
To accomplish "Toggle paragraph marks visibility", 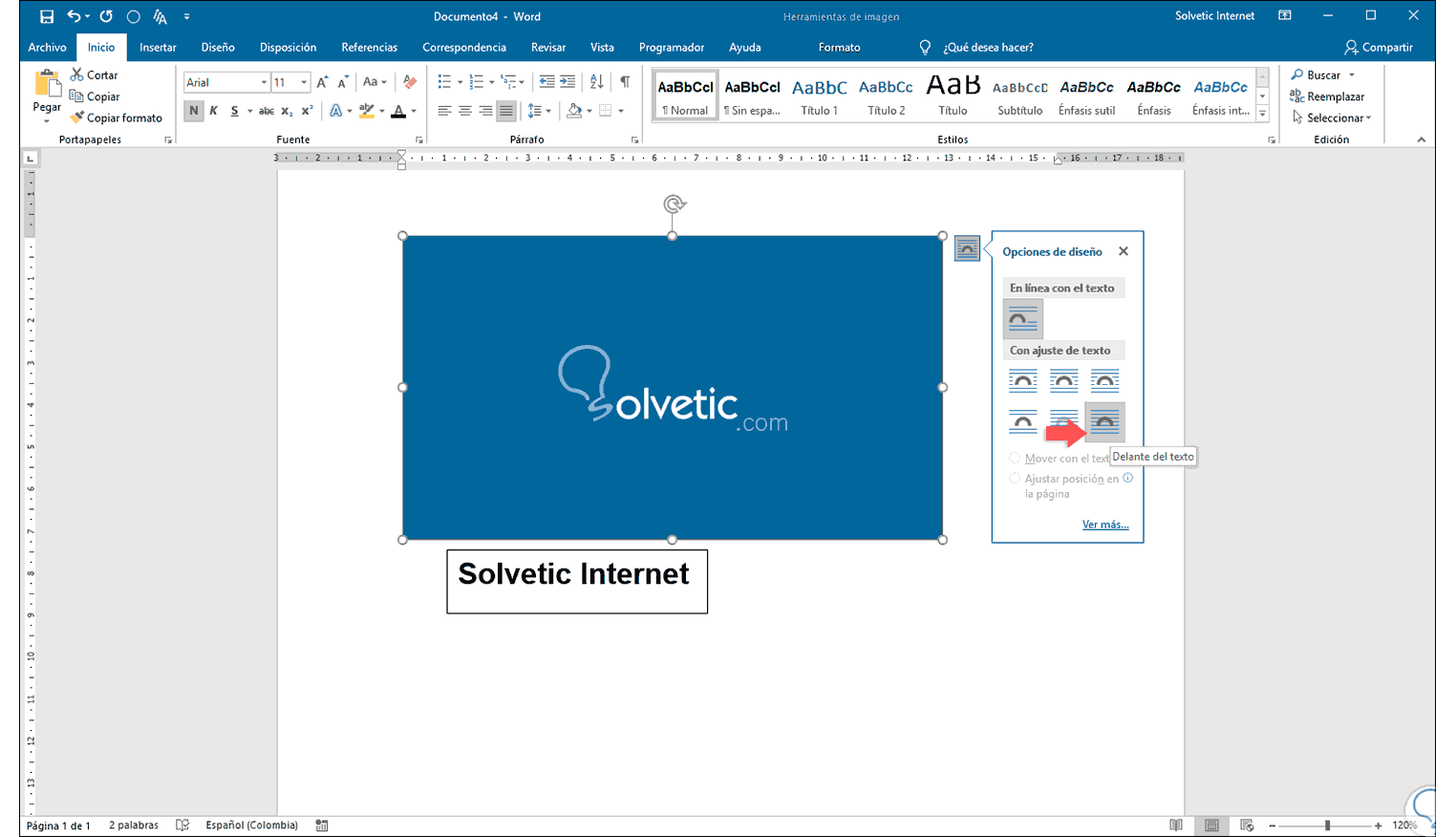I will coord(625,82).
